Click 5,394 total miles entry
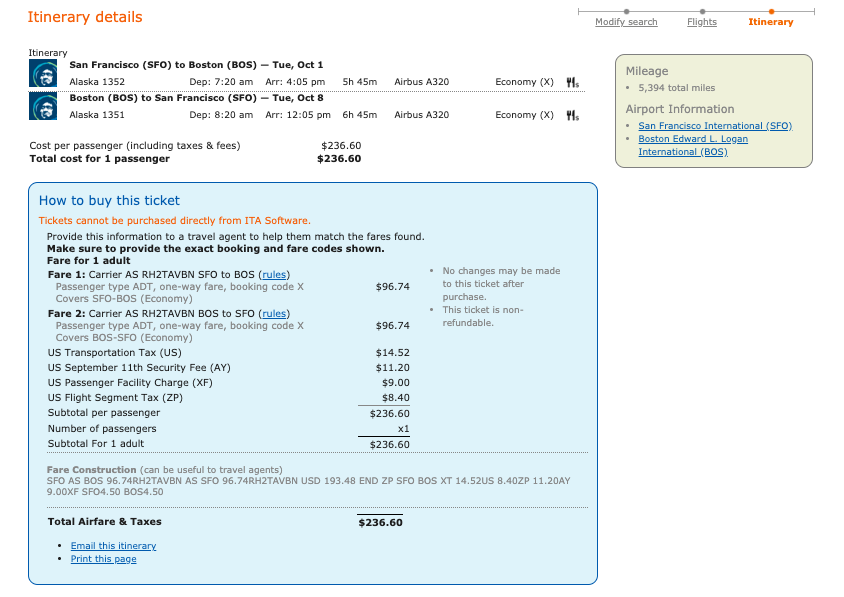This screenshot has height=597, width=844. pos(677,88)
